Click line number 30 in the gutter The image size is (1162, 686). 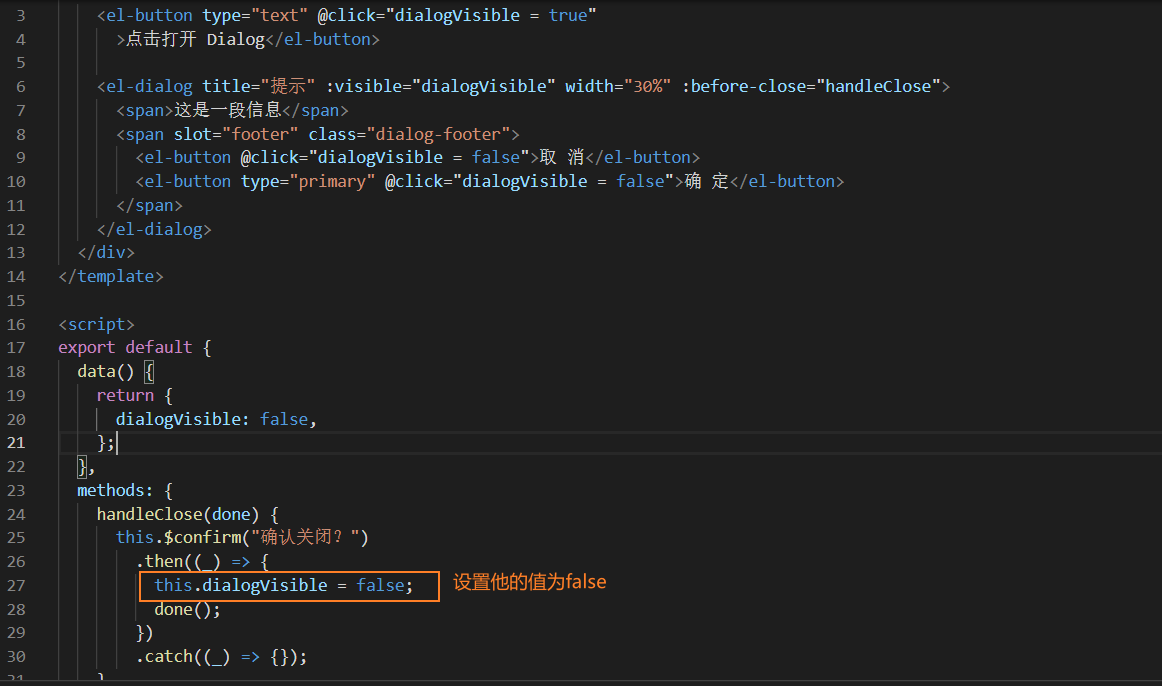tap(16, 656)
